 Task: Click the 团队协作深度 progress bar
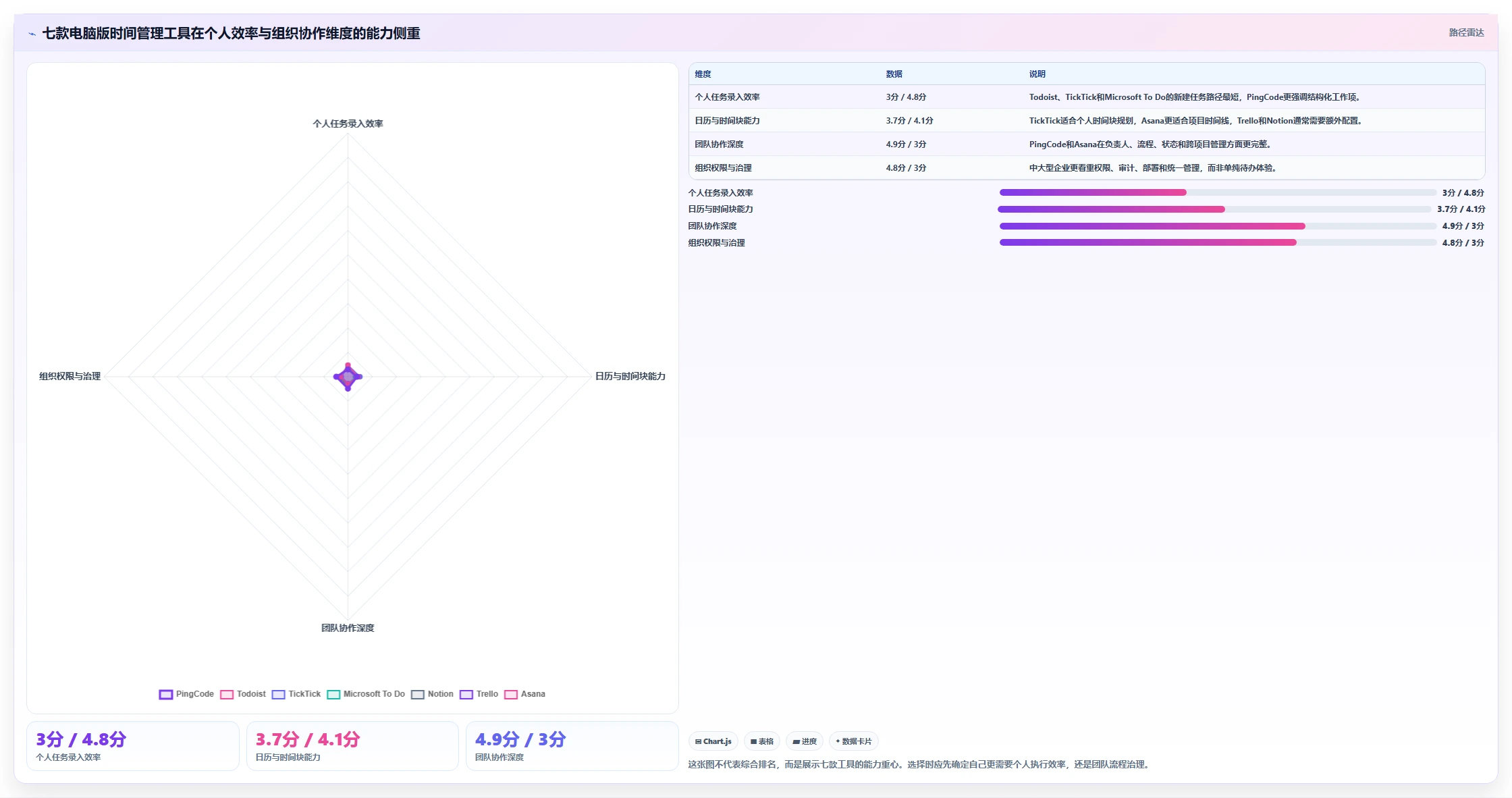pyautogui.click(x=1218, y=226)
